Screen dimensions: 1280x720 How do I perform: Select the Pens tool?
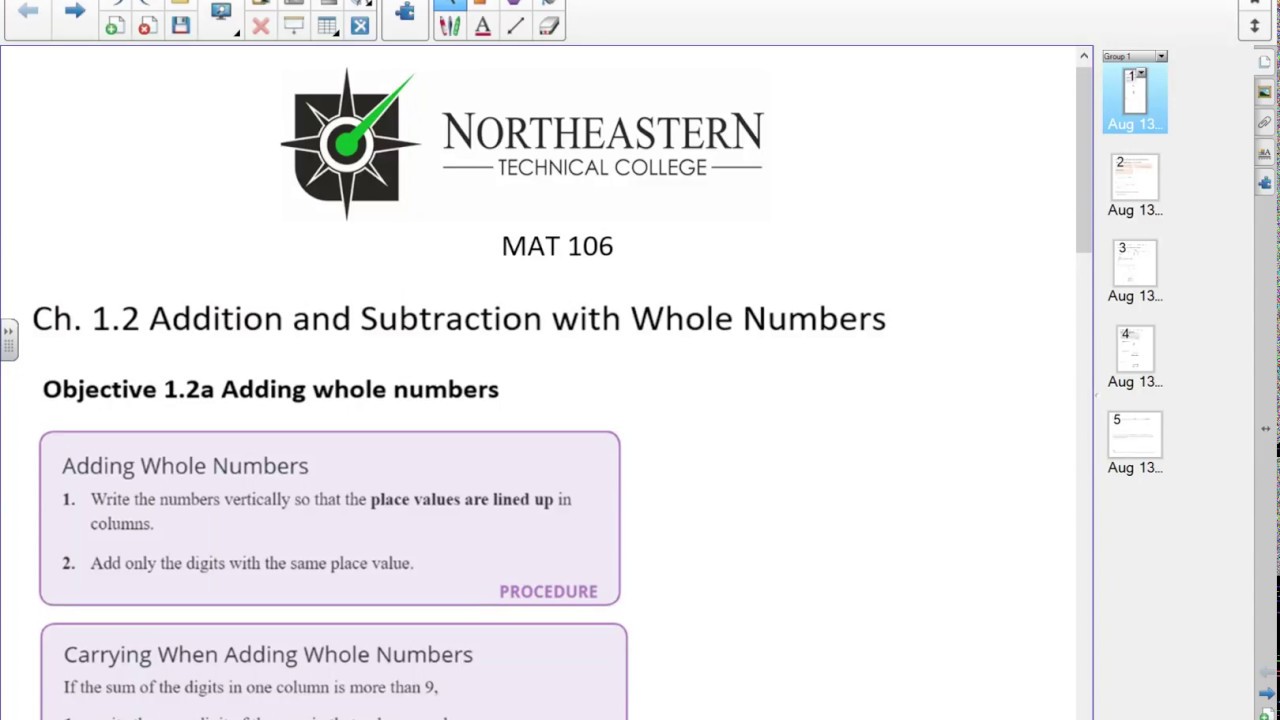450,27
